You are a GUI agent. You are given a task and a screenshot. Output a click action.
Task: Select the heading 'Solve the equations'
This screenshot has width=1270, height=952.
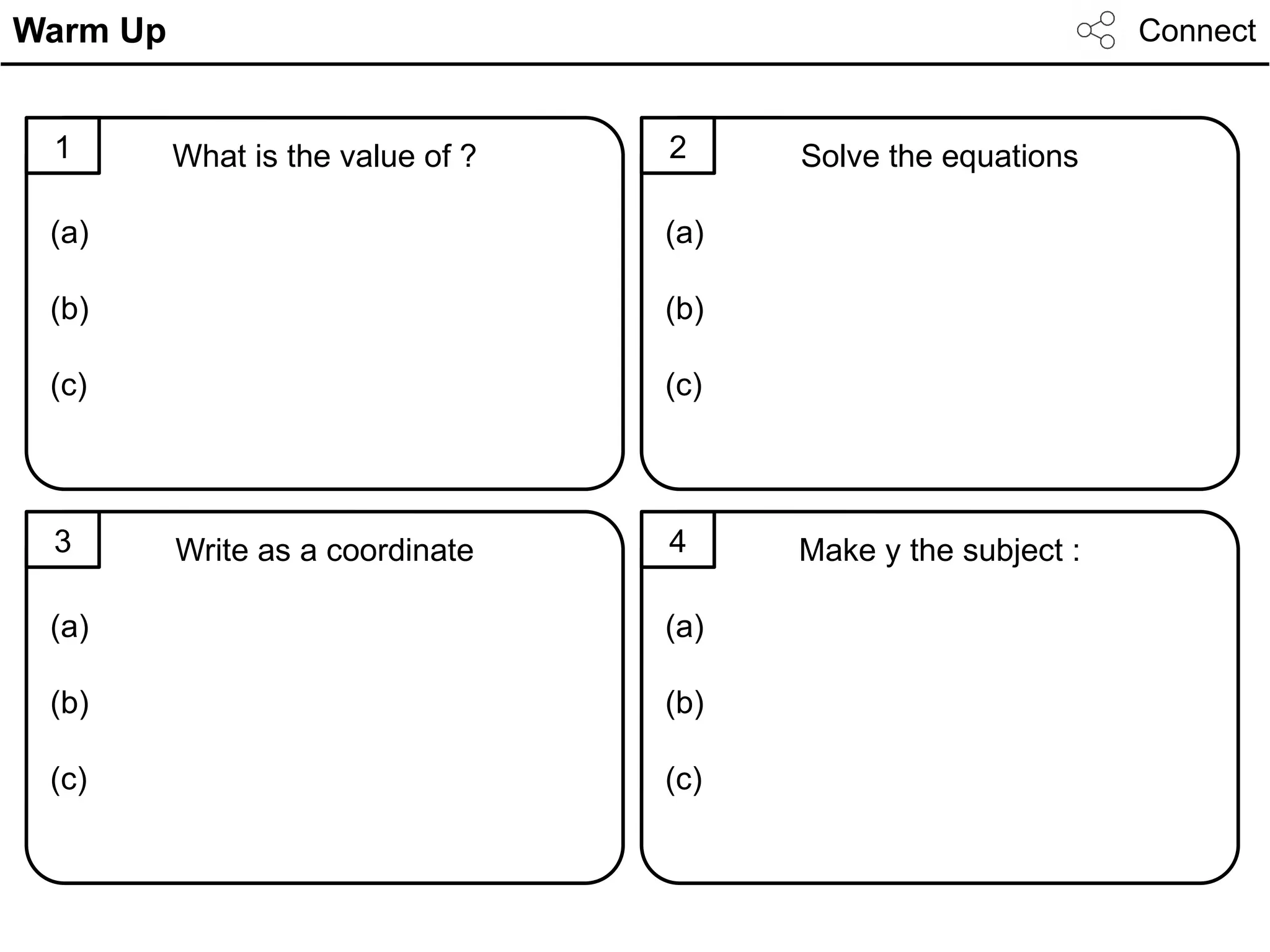939,156
